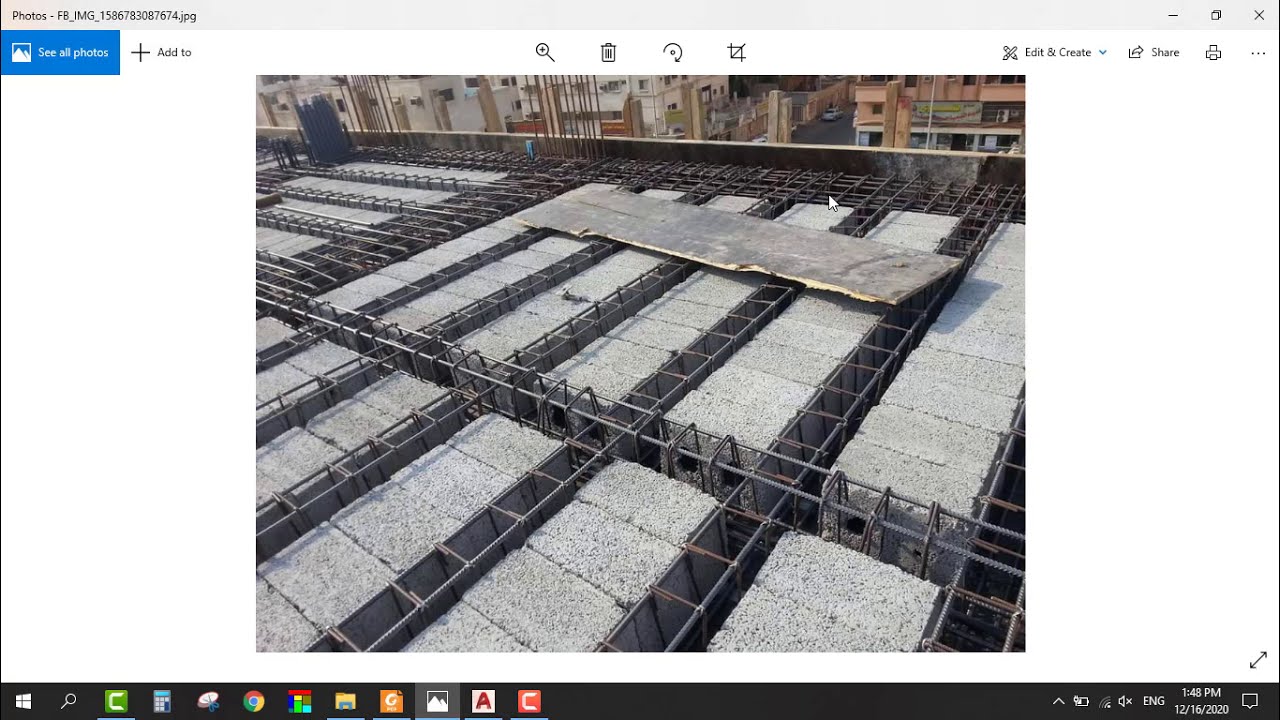The height and width of the screenshot is (720, 1280).
Task: Close the Photos window
Action: pyautogui.click(x=1259, y=15)
